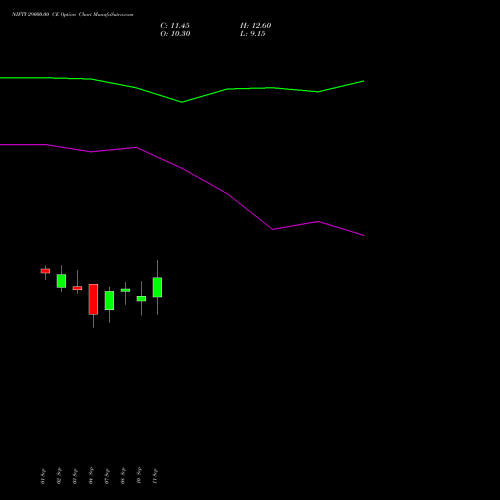
Task: Click the NIFTY CE Options chart title
Action: tap(73, 14)
